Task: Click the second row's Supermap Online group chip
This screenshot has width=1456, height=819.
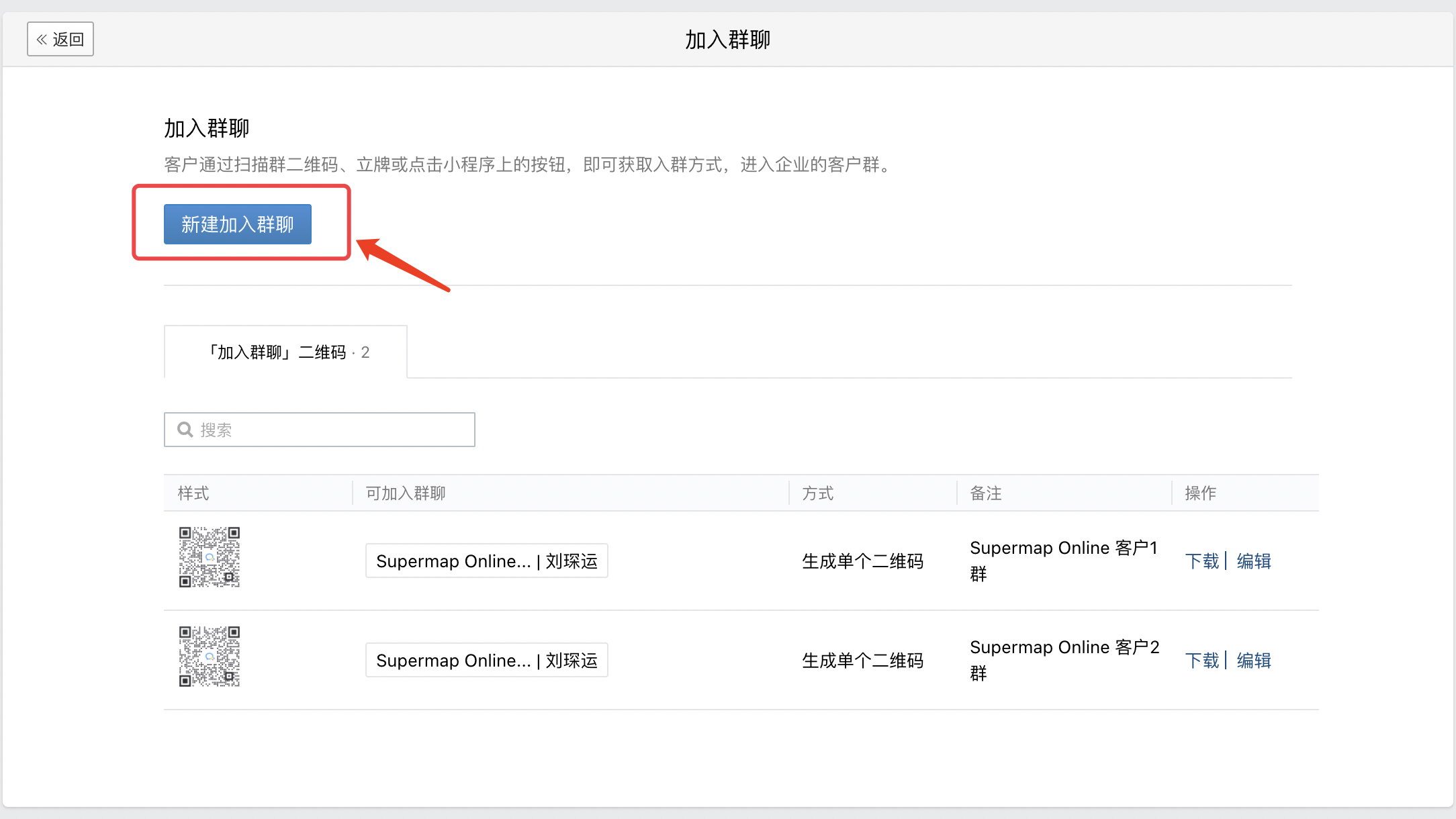Action: 486,661
